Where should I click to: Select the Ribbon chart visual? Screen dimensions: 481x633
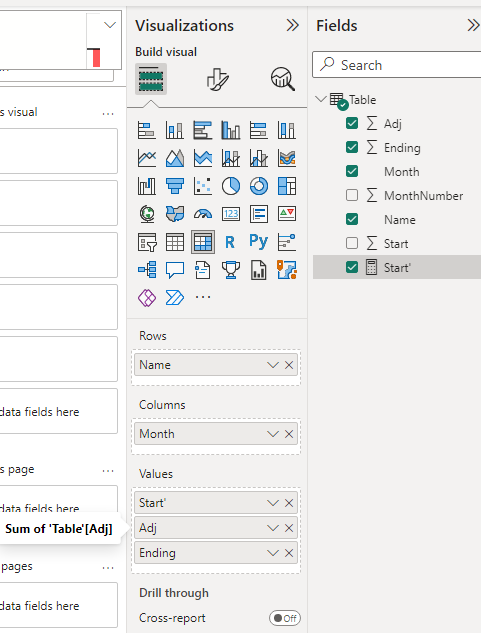287,158
